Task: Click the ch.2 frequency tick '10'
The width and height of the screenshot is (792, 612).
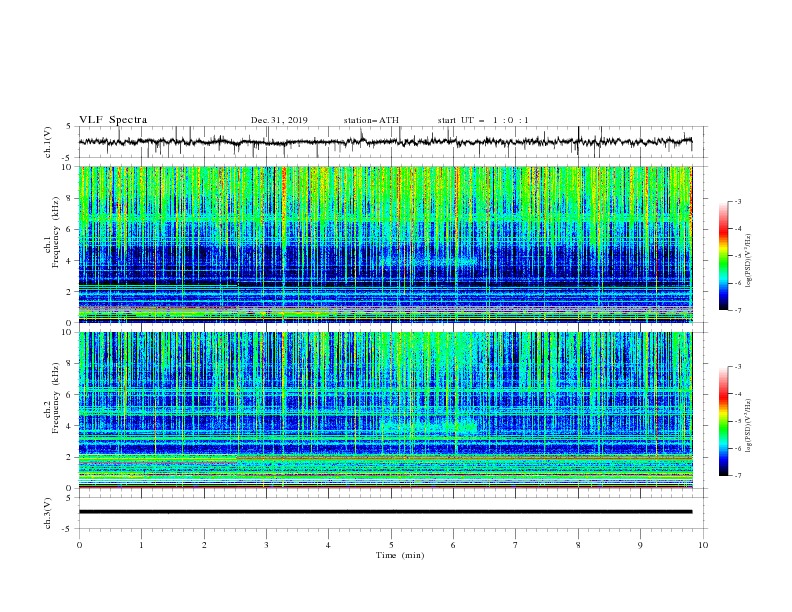Action: [x=69, y=332]
